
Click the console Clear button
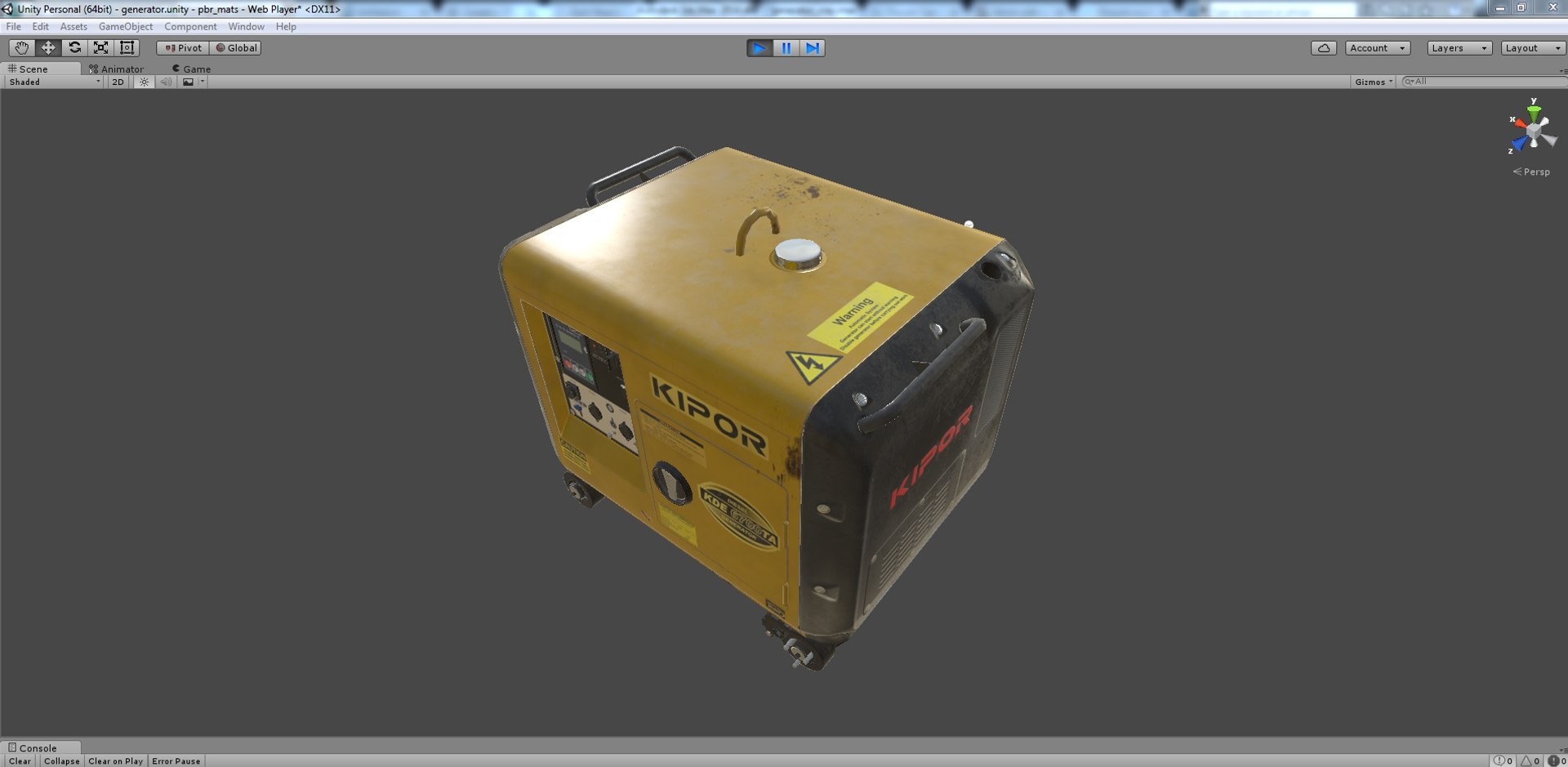click(20, 761)
